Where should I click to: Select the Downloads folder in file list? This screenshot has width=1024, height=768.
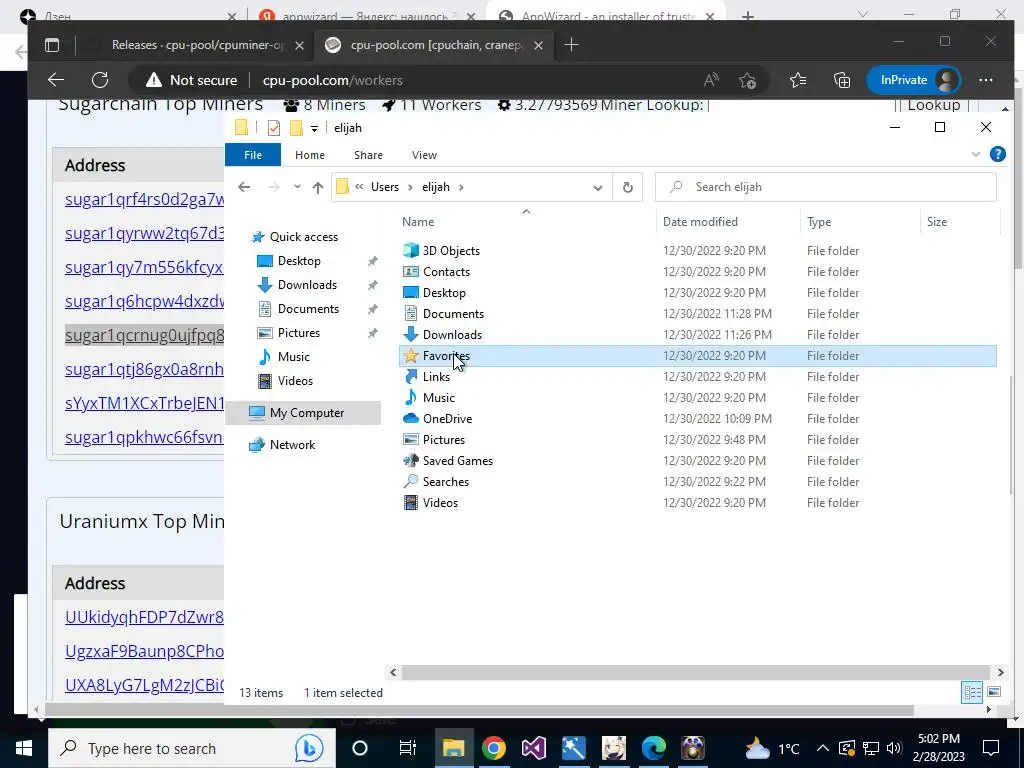coord(452,334)
